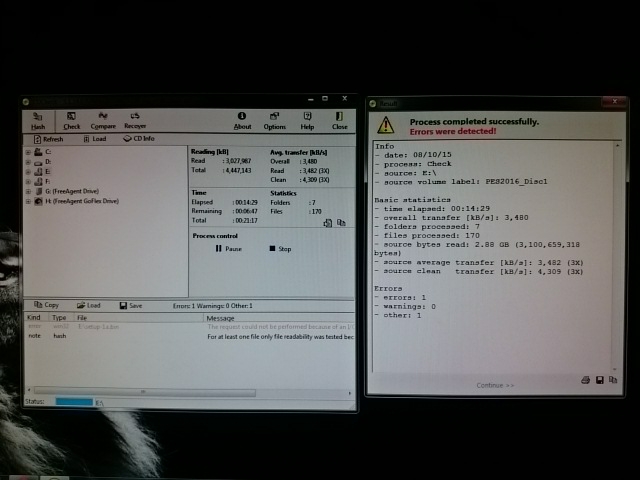Expand the C: drive node
640x480 pixels.
pyautogui.click(x=28, y=152)
